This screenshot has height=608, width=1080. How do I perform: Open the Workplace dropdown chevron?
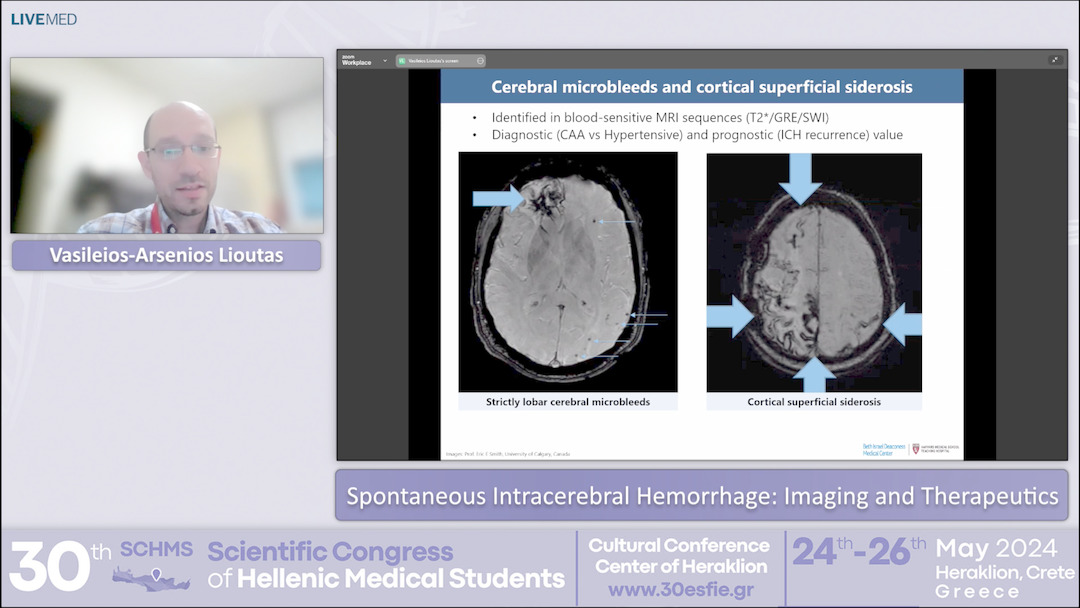[x=384, y=61]
